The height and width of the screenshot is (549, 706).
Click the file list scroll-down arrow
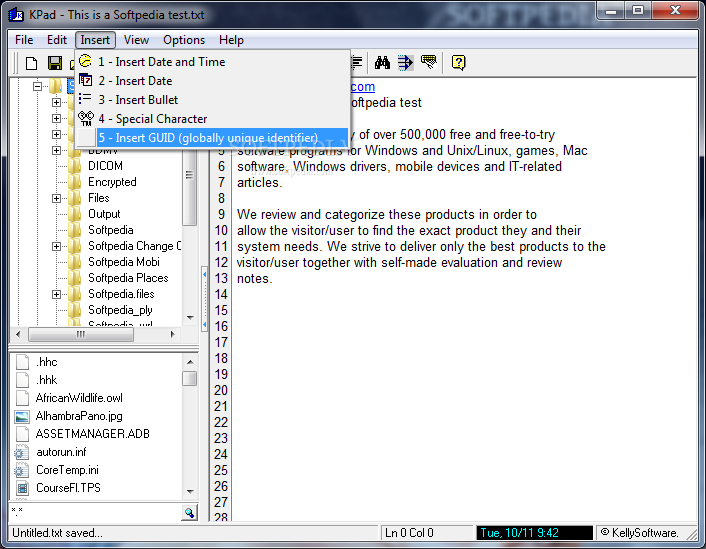click(190, 491)
